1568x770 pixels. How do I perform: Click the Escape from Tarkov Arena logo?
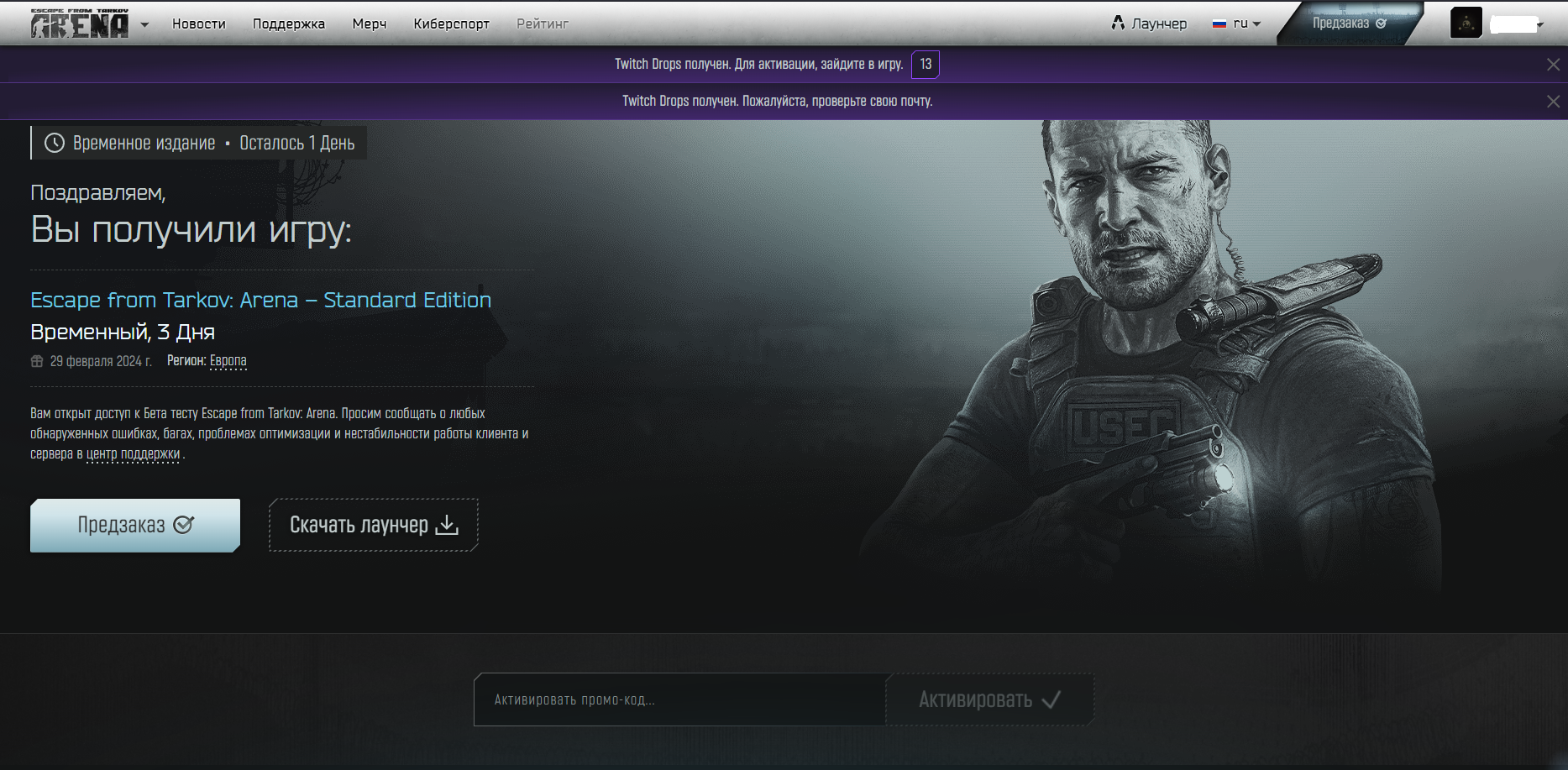(x=80, y=24)
